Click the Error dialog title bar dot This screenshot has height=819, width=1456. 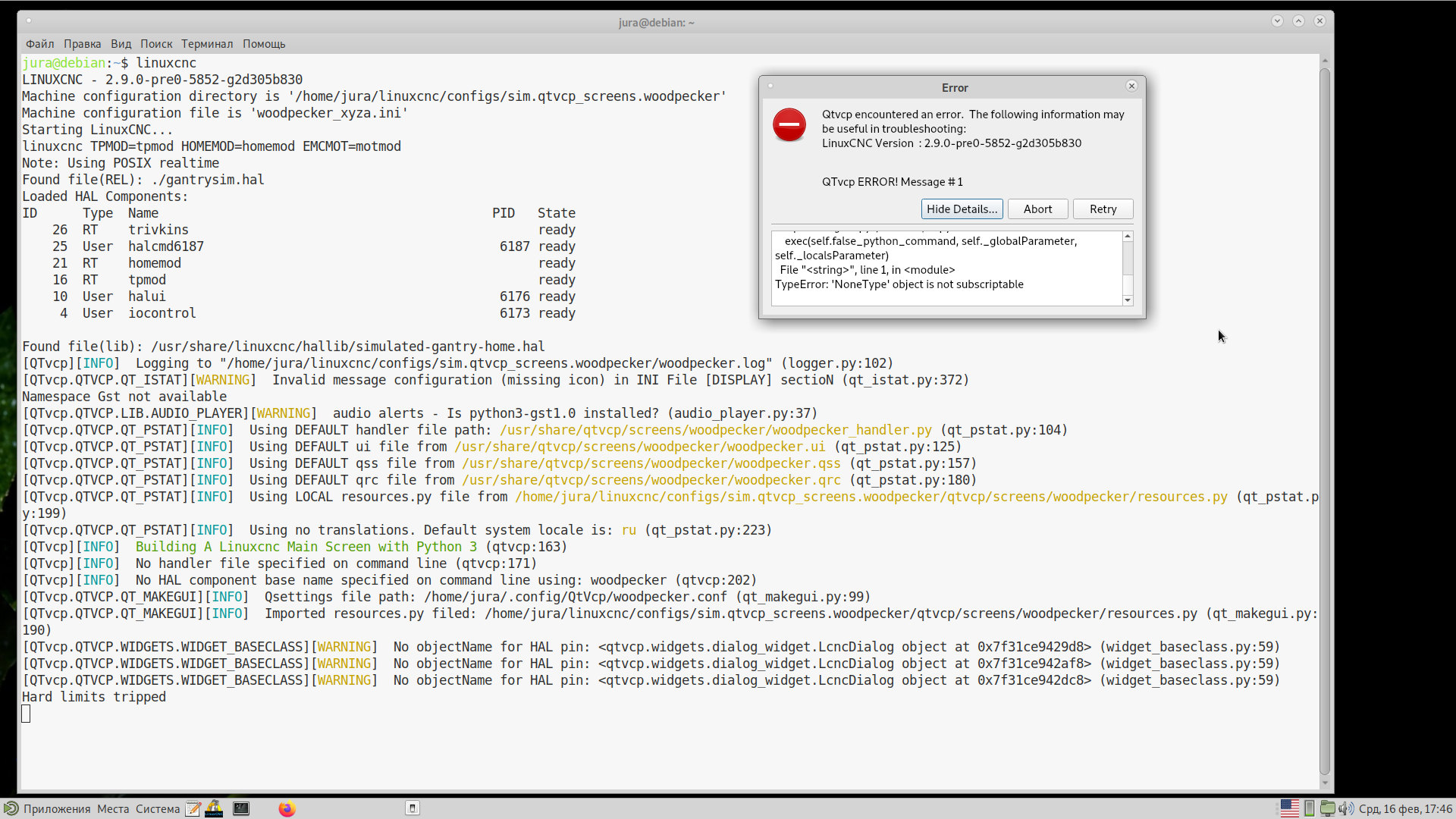(770, 86)
